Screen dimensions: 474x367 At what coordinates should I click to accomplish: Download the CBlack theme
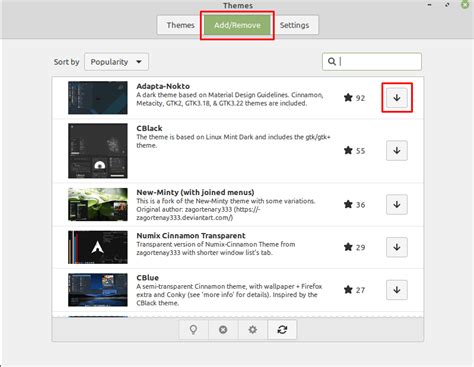point(397,150)
